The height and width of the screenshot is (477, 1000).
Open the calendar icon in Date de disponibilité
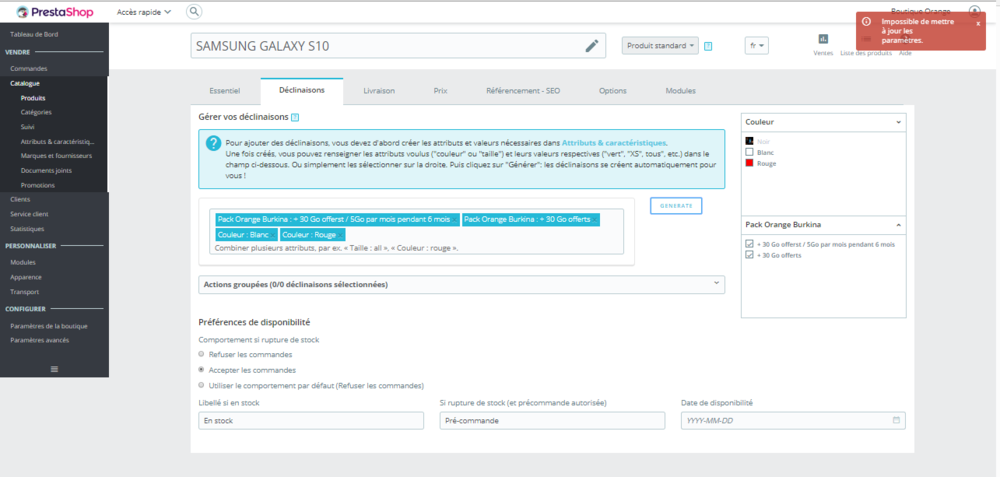click(896, 420)
